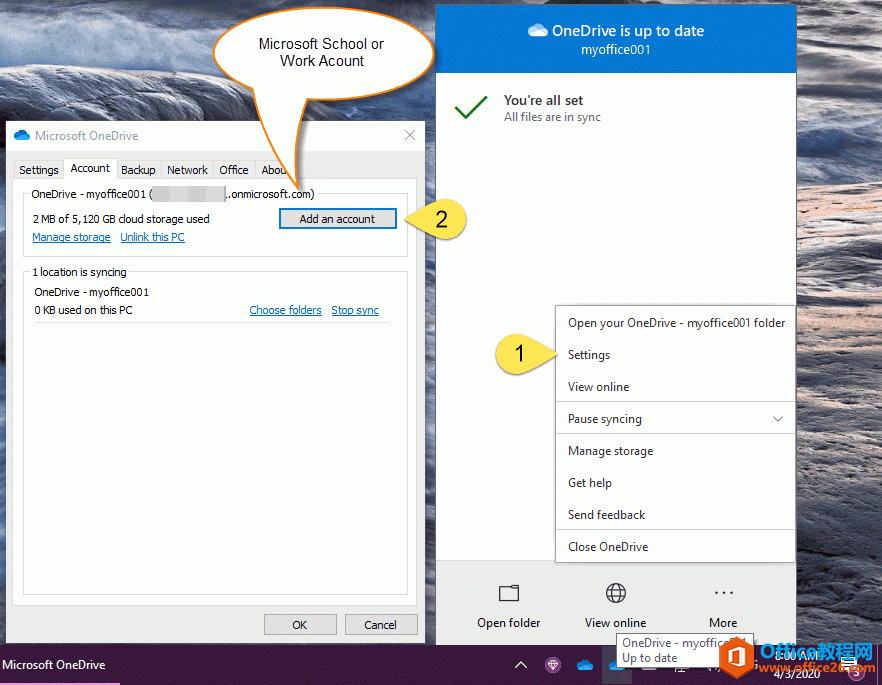The height and width of the screenshot is (685, 882).
Task: Select Settings from the context menu
Action: coord(588,354)
